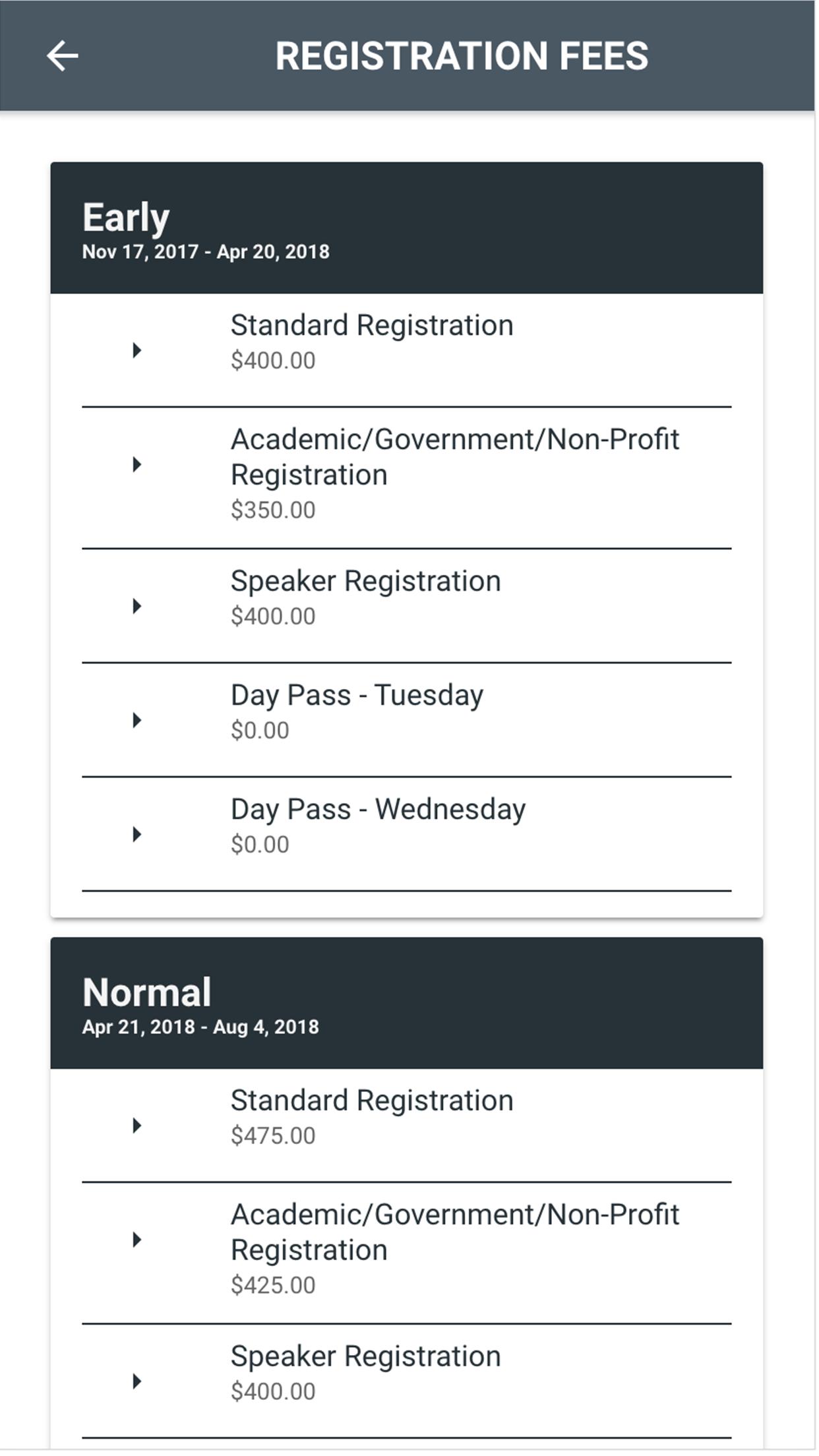This screenshot has width=819, height=1456.
Task: Expand Early Speaker Registration arrow
Action: [136, 606]
